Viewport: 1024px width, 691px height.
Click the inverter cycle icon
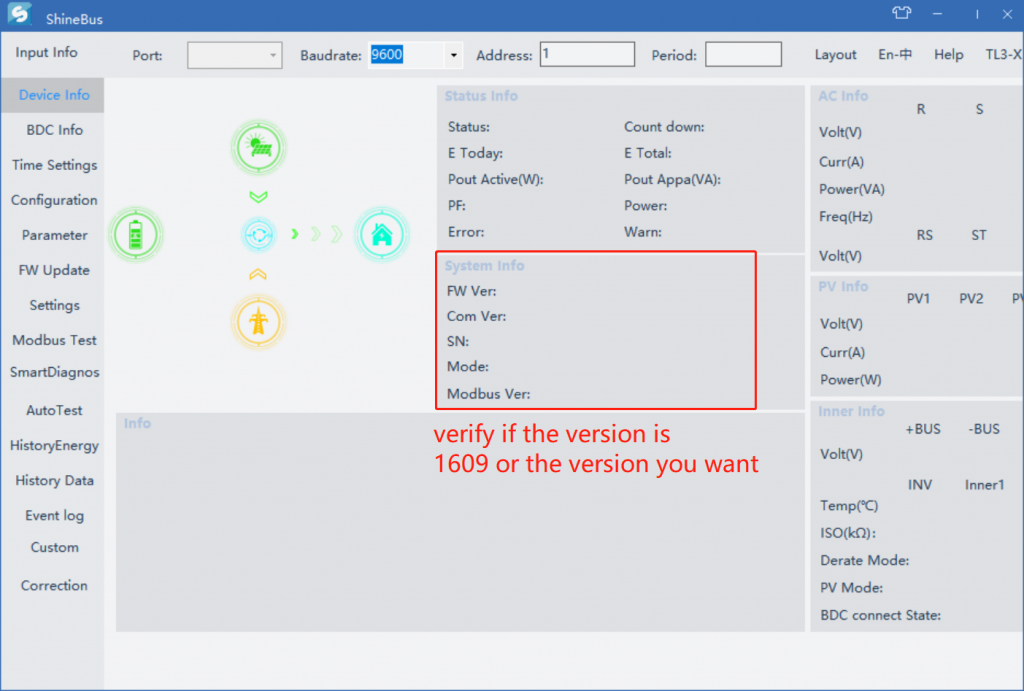pyautogui.click(x=259, y=234)
